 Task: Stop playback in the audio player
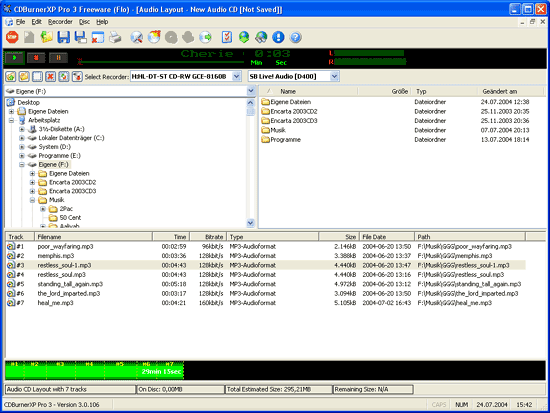[x=36, y=58]
